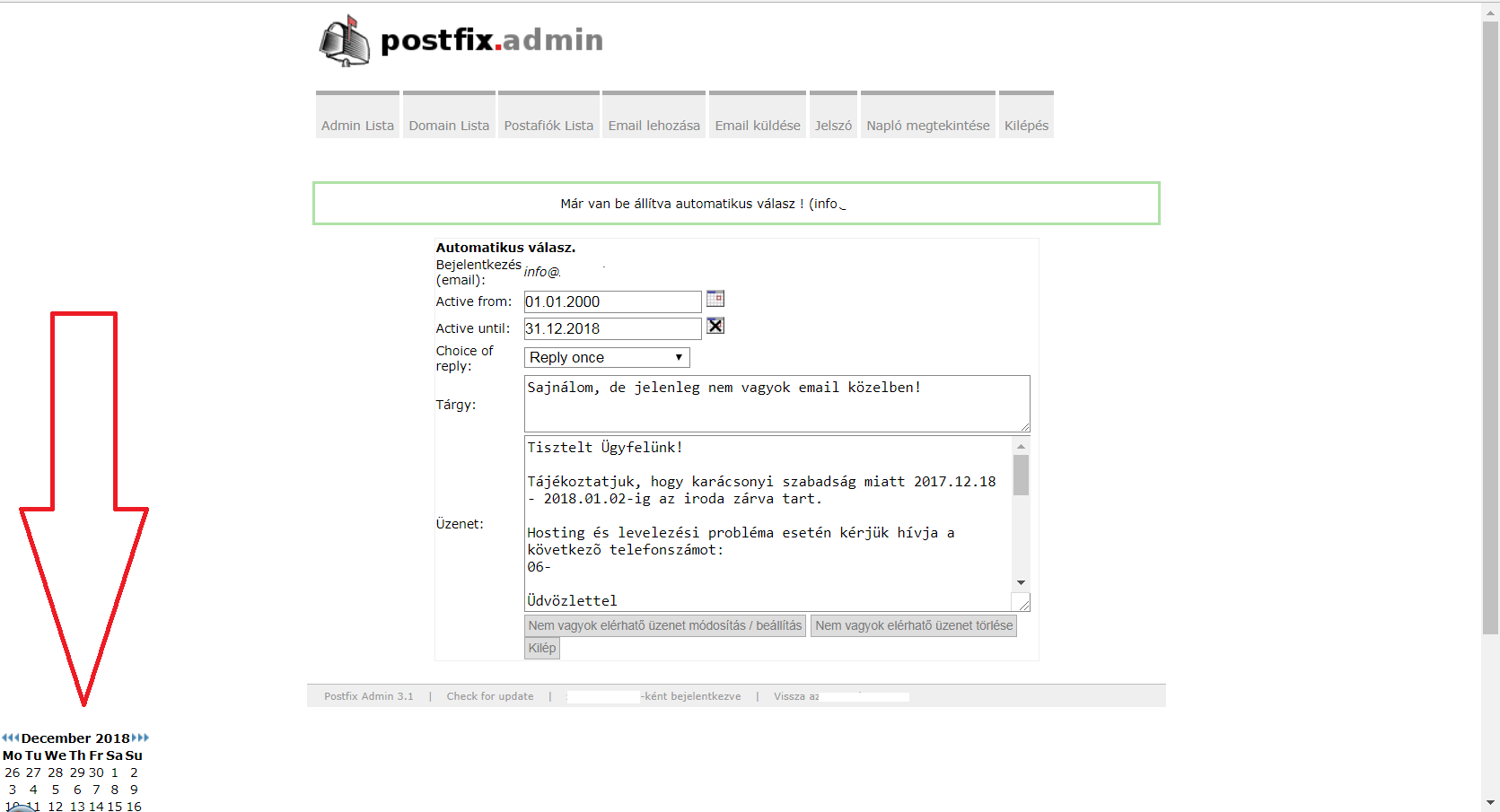Select December 16 in the calendar
This screenshot has height=812, width=1500.
pyautogui.click(x=134, y=806)
